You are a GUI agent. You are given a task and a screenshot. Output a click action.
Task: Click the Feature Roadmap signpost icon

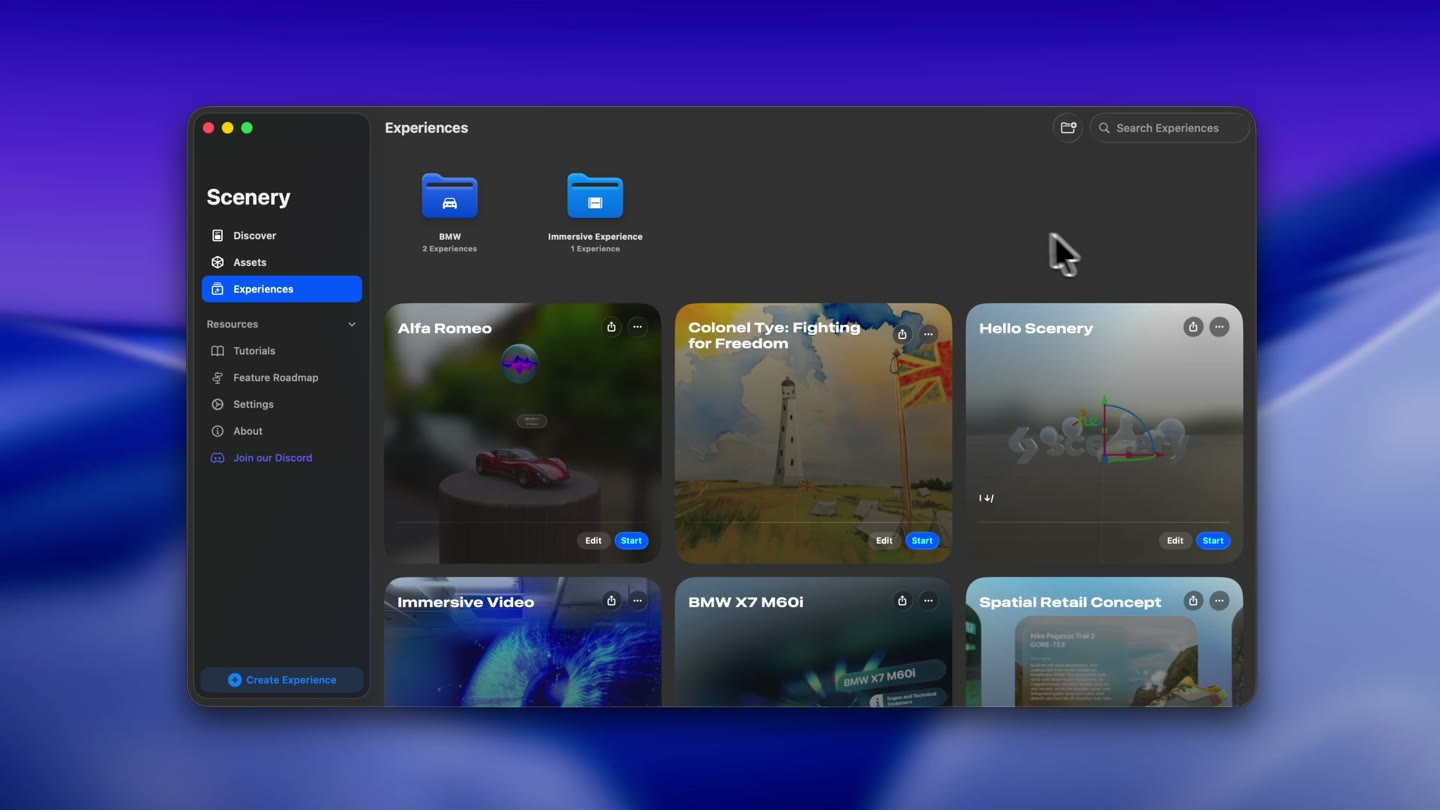pyautogui.click(x=217, y=378)
